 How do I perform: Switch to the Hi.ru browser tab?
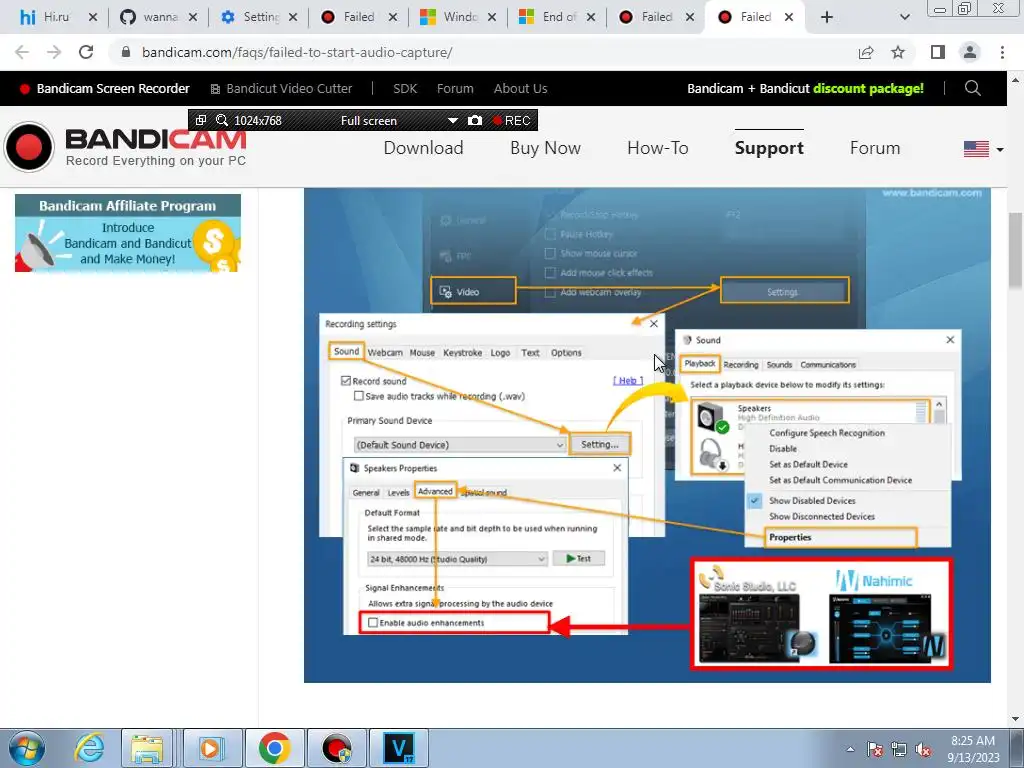click(x=56, y=17)
